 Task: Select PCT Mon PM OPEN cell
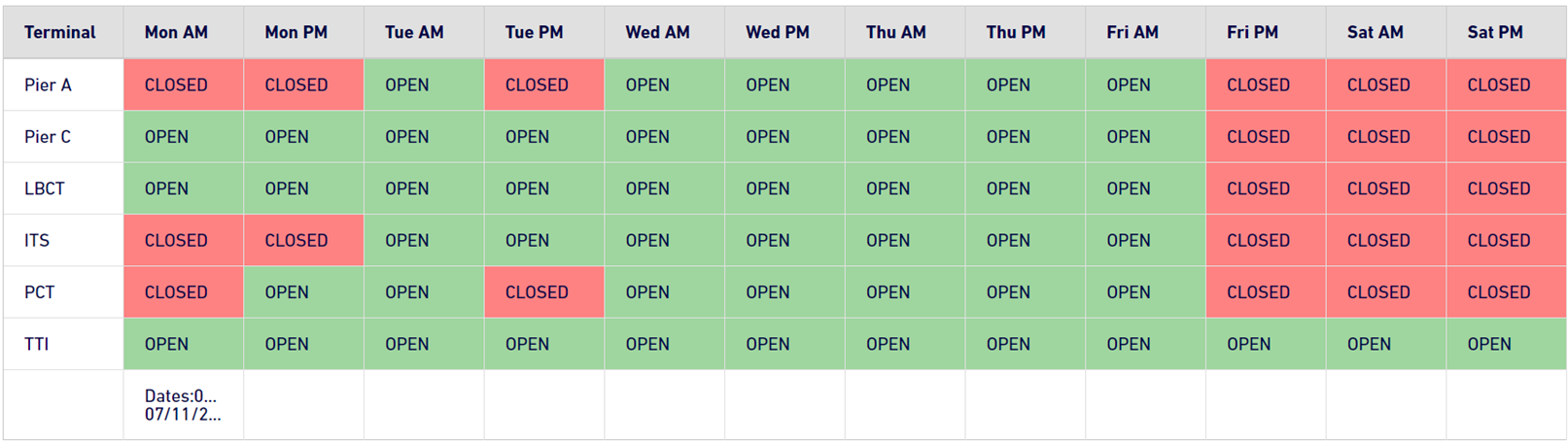pos(303,292)
